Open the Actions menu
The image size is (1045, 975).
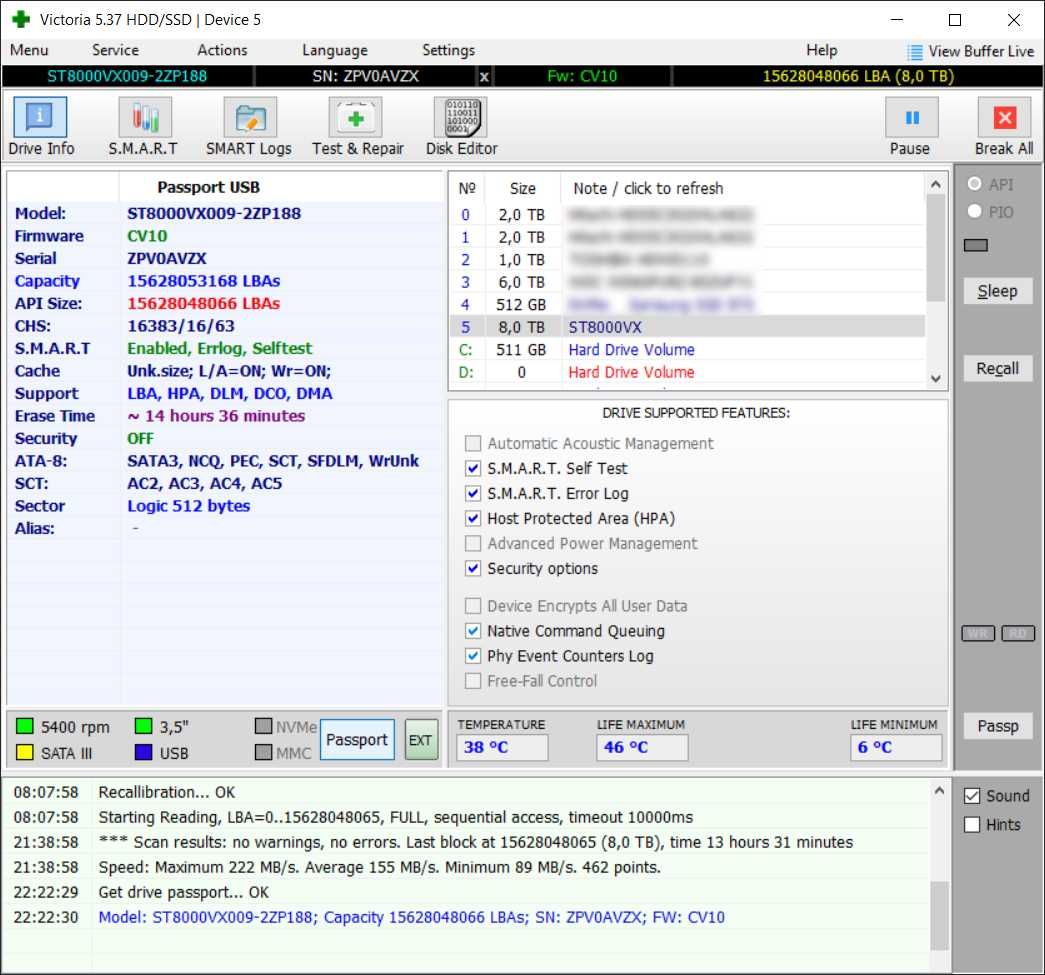coord(222,50)
